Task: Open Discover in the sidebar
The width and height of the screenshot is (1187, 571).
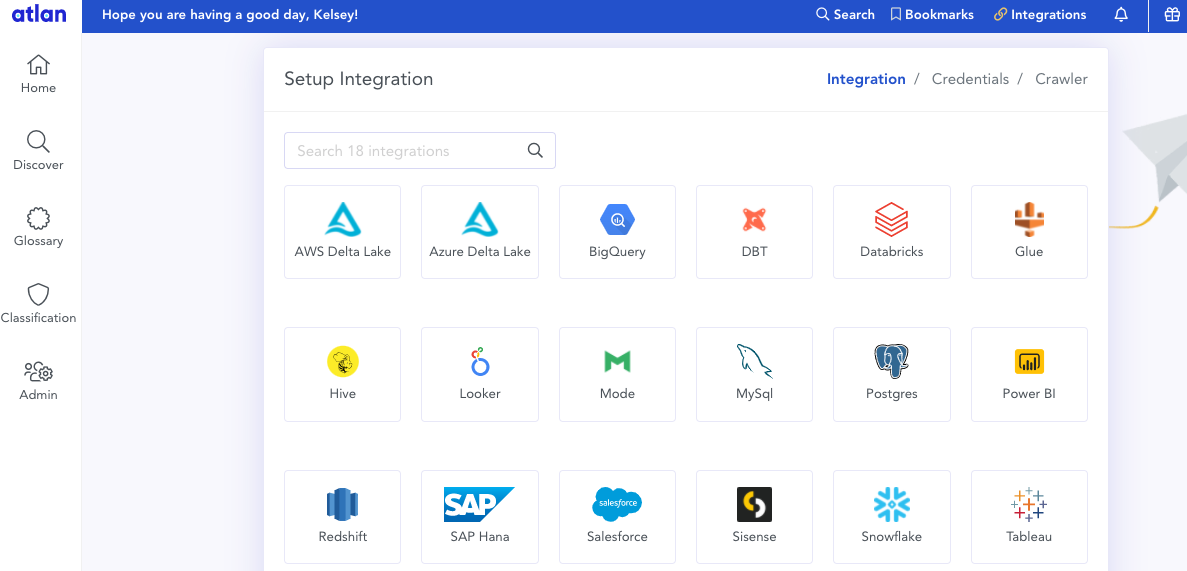Action: pos(38,151)
